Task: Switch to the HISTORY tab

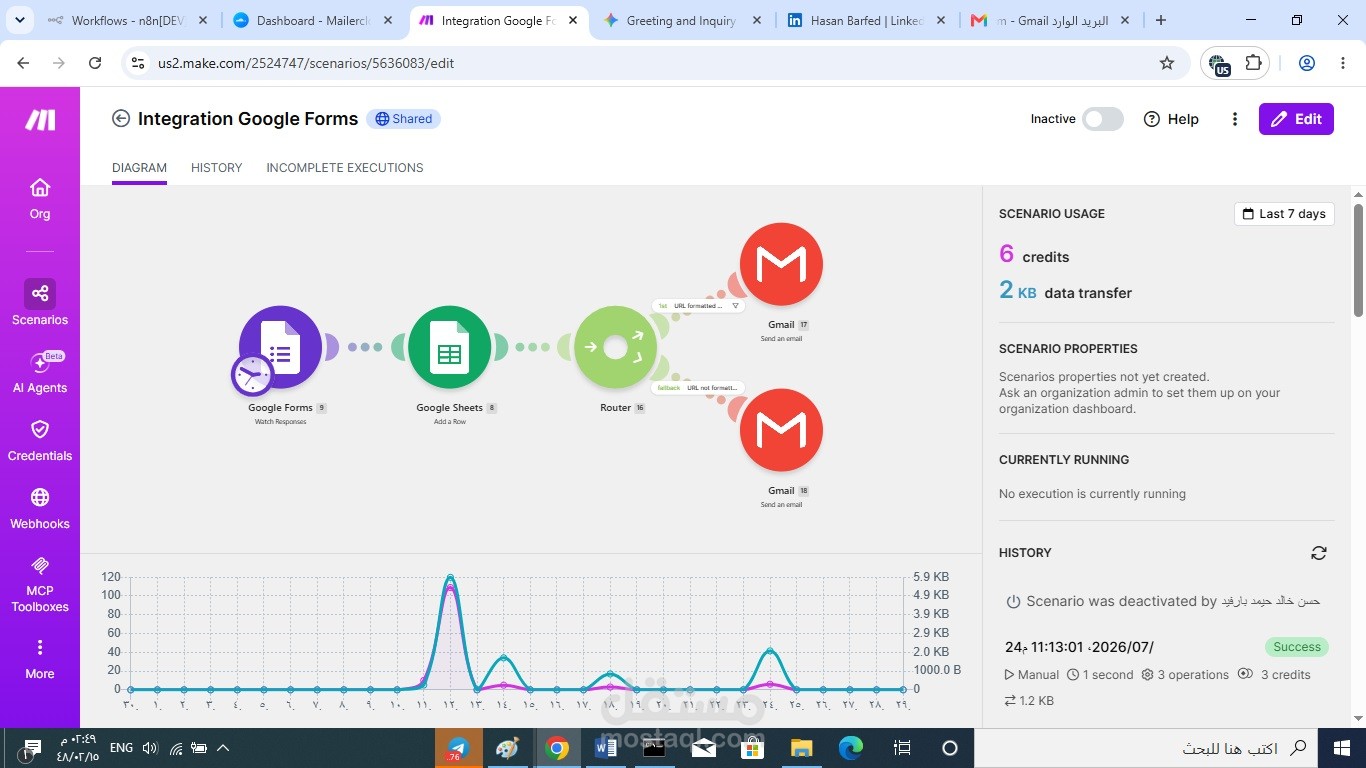Action: (x=217, y=168)
